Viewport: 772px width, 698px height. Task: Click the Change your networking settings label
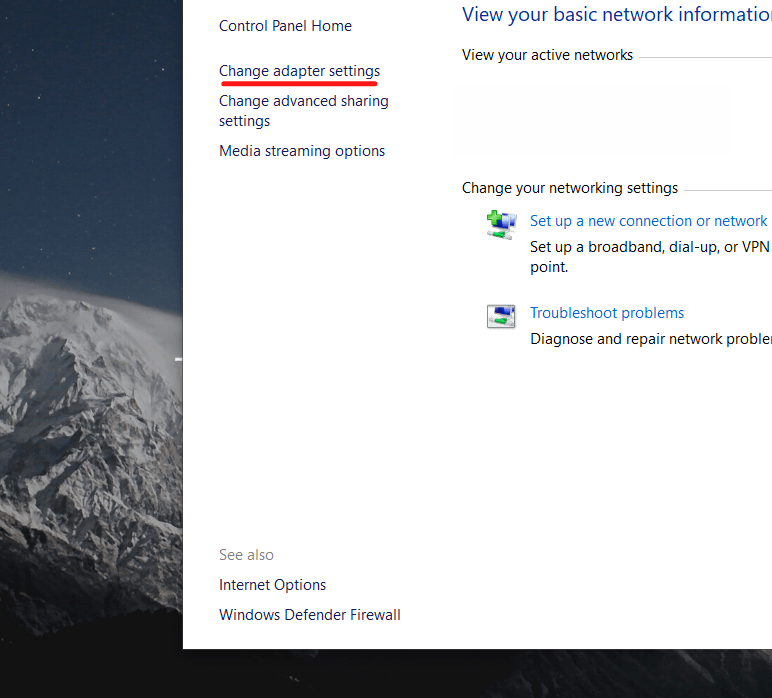click(x=569, y=188)
